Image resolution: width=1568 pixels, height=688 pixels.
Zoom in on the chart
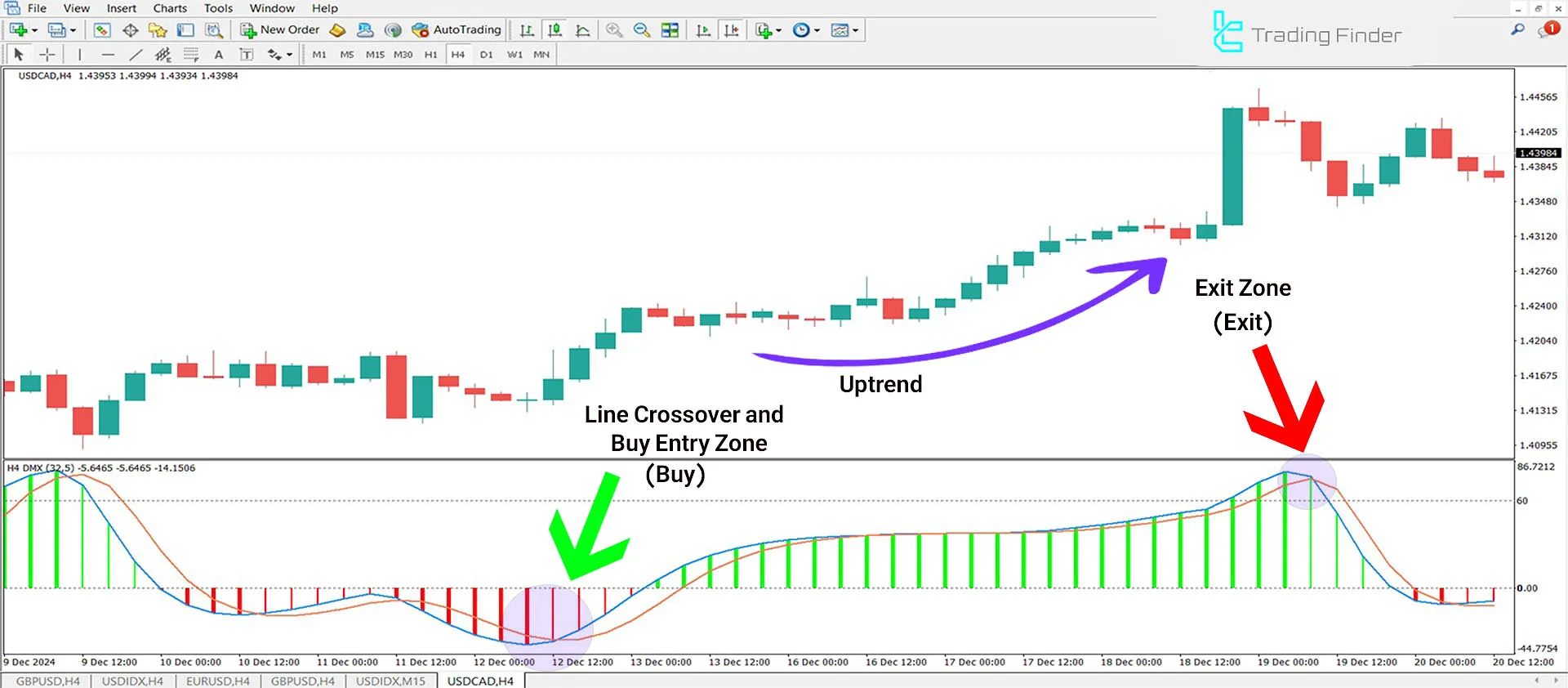coord(614,30)
